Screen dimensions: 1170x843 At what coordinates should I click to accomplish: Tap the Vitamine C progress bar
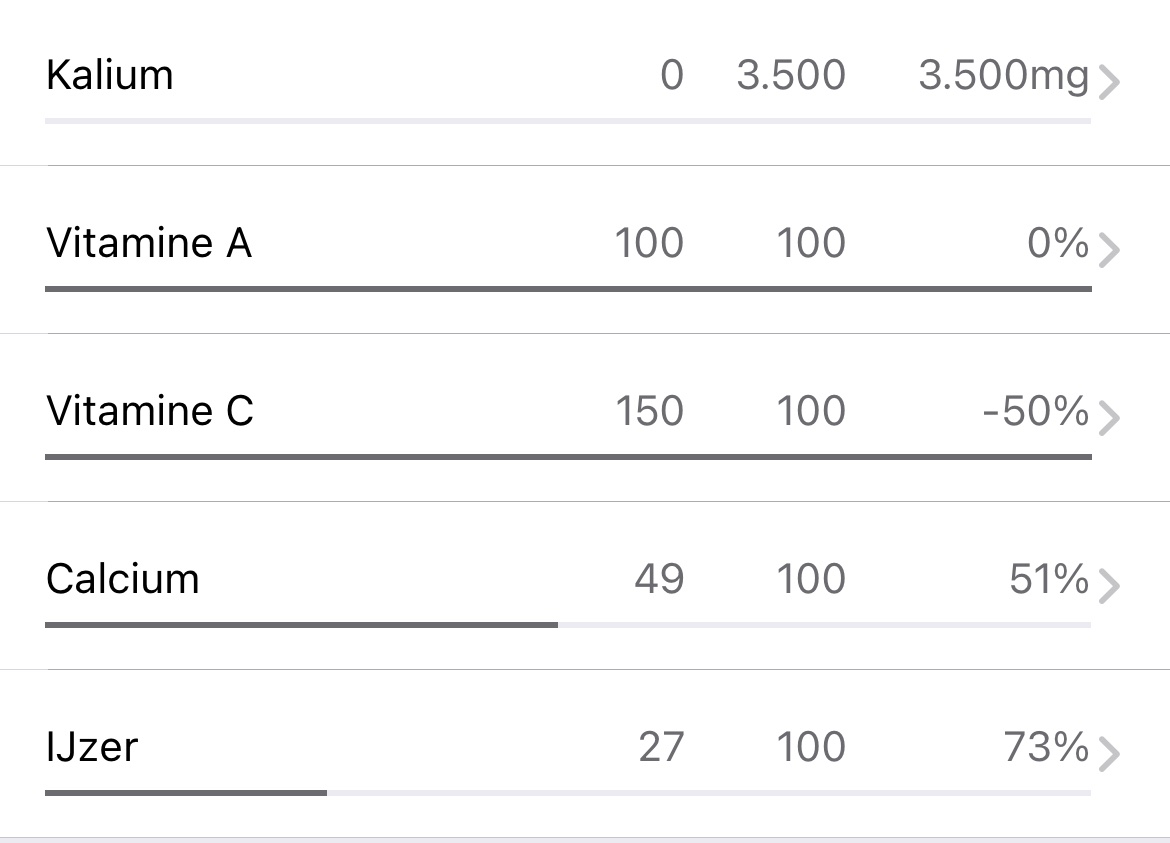(568, 457)
